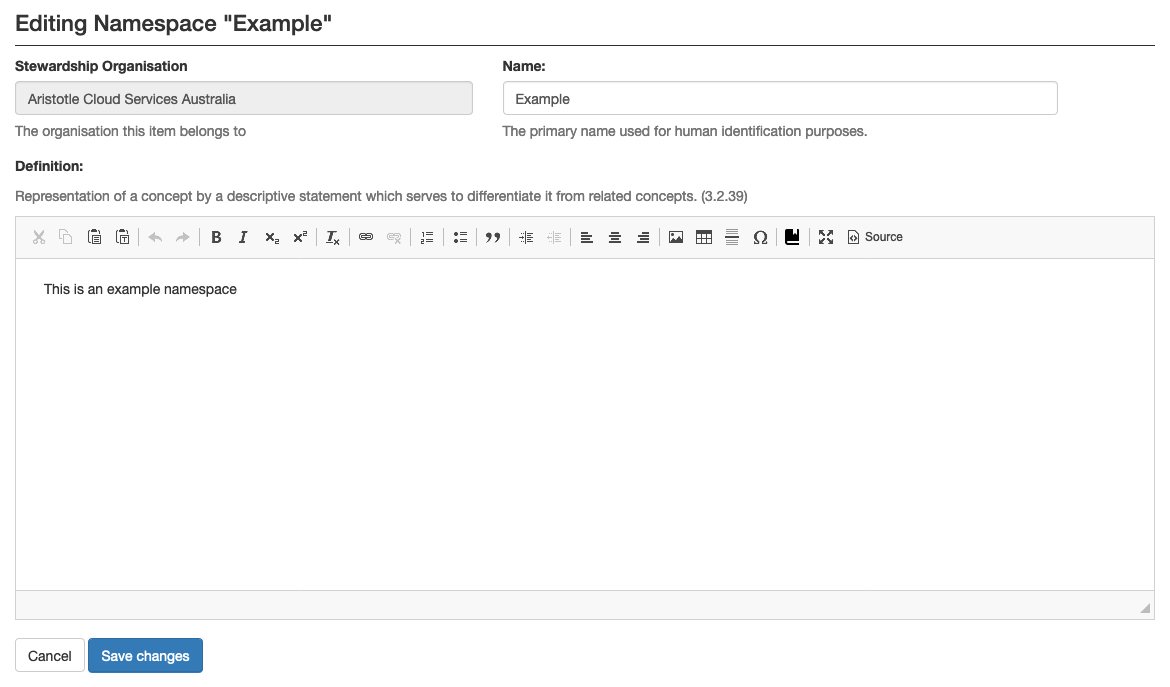Click the Save changes button

point(145,656)
